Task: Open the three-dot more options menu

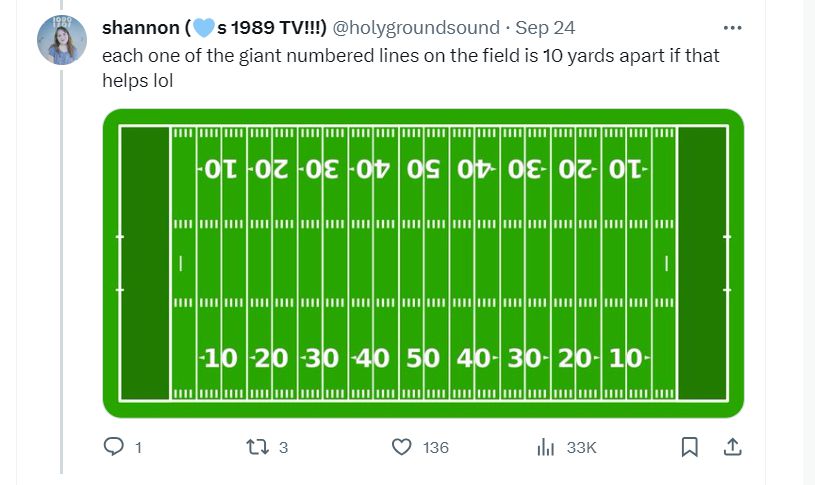Action: click(732, 28)
